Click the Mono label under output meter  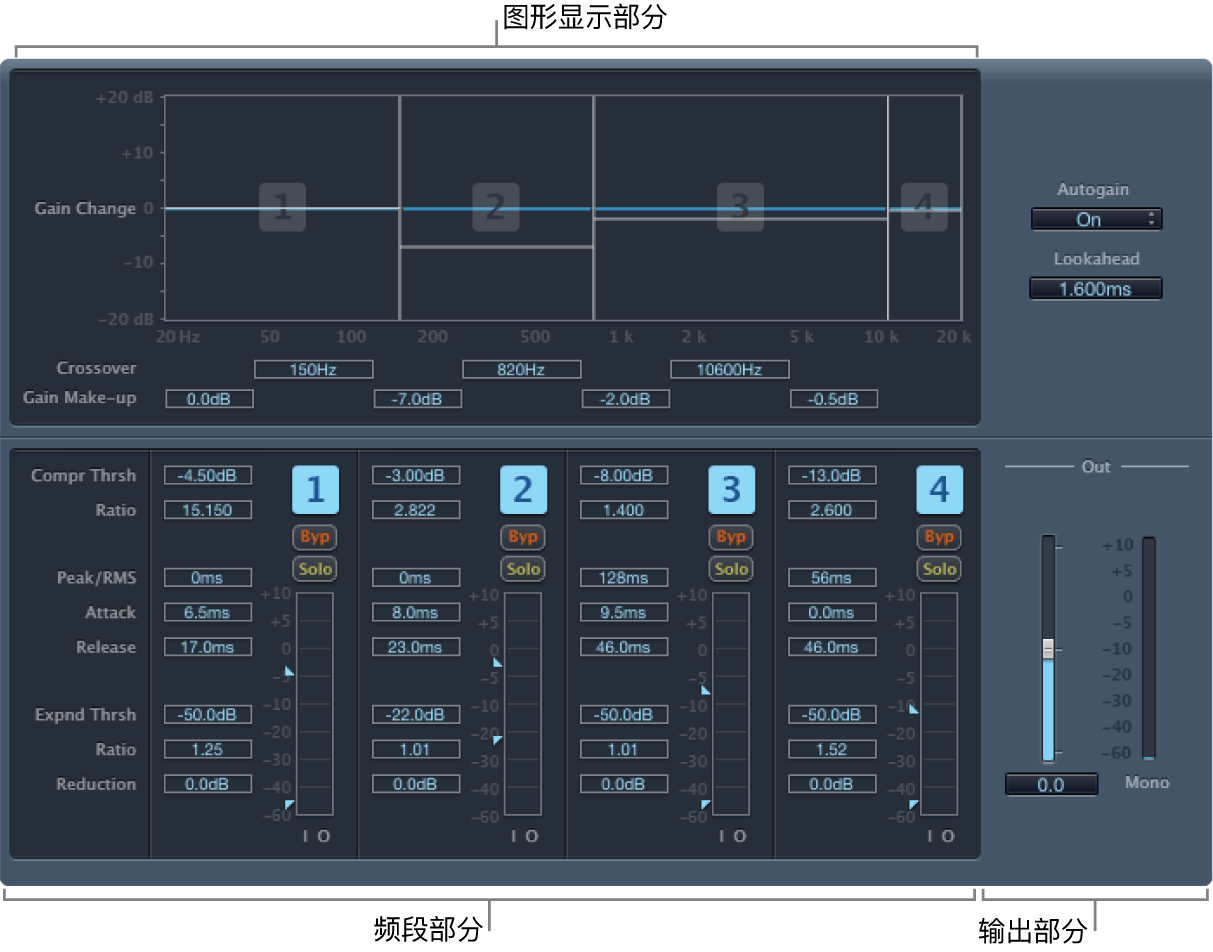pyautogui.click(x=1146, y=782)
